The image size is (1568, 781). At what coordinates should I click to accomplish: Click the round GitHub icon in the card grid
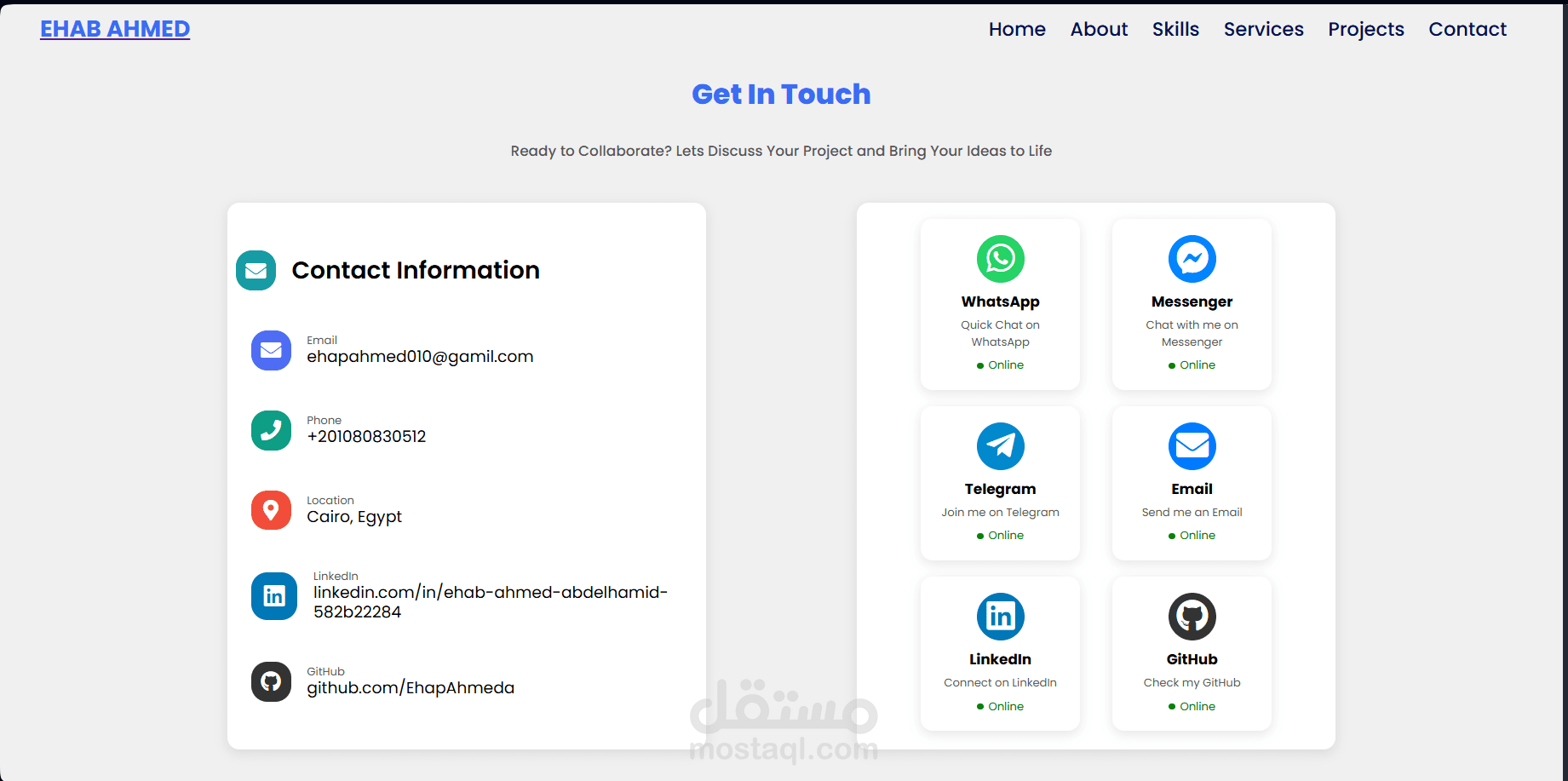tap(1192, 617)
